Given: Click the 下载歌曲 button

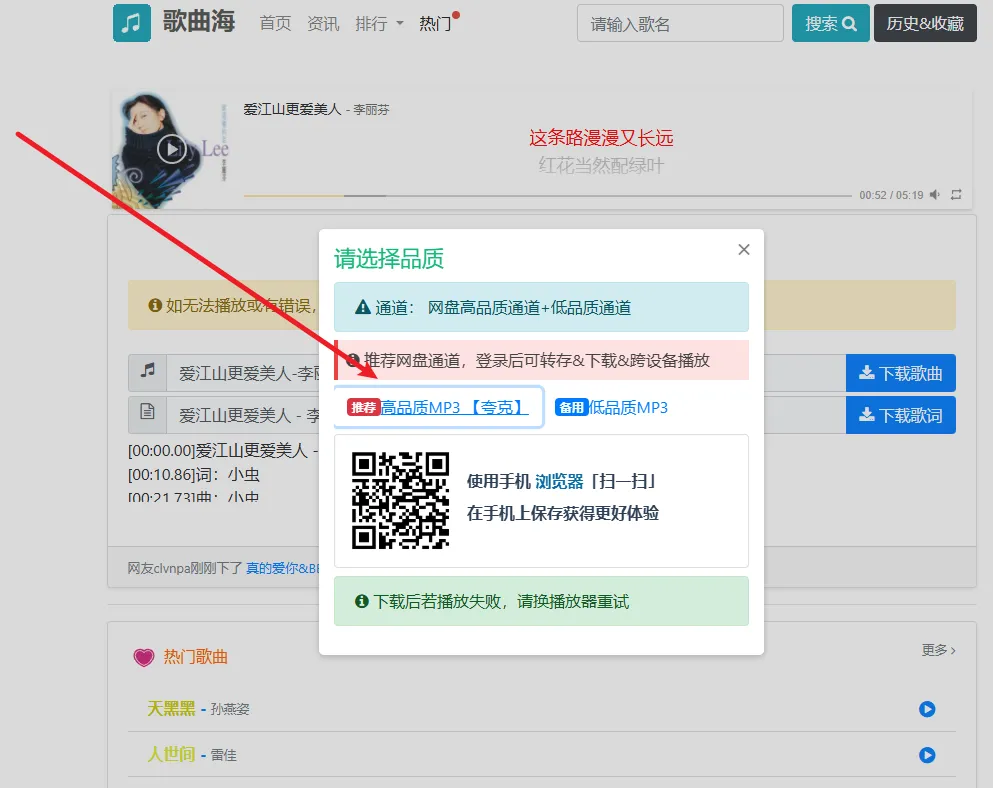Looking at the screenshot, I should (x=901, y=373).
